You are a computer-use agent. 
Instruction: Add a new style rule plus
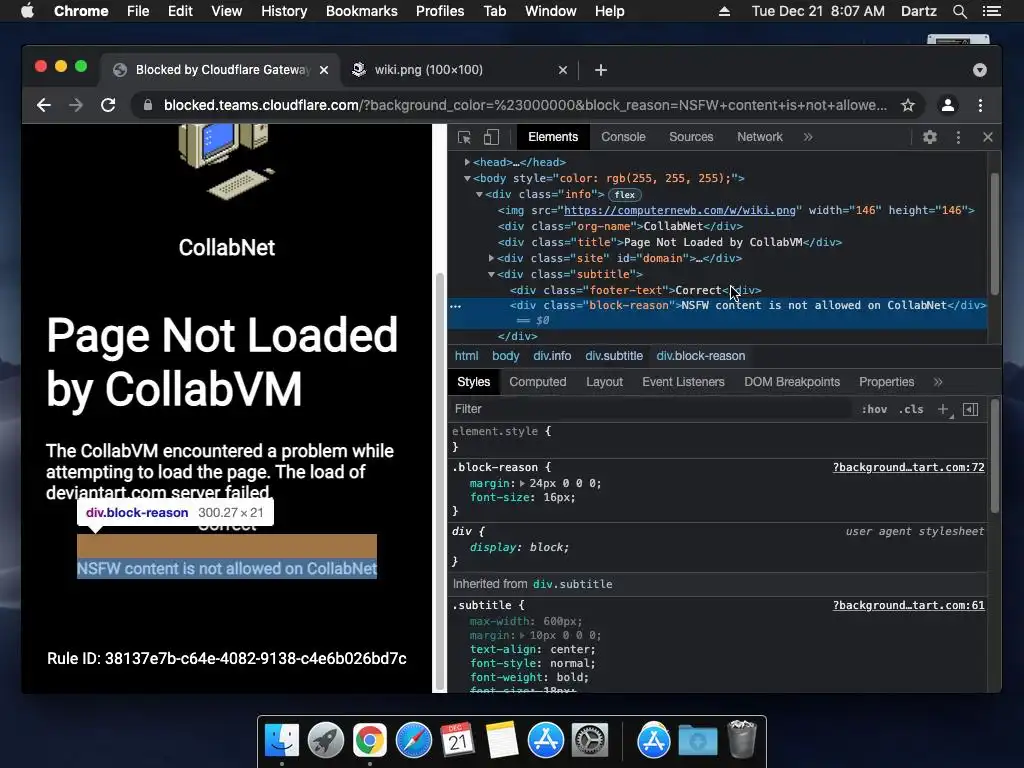click(x=943, y=409)
